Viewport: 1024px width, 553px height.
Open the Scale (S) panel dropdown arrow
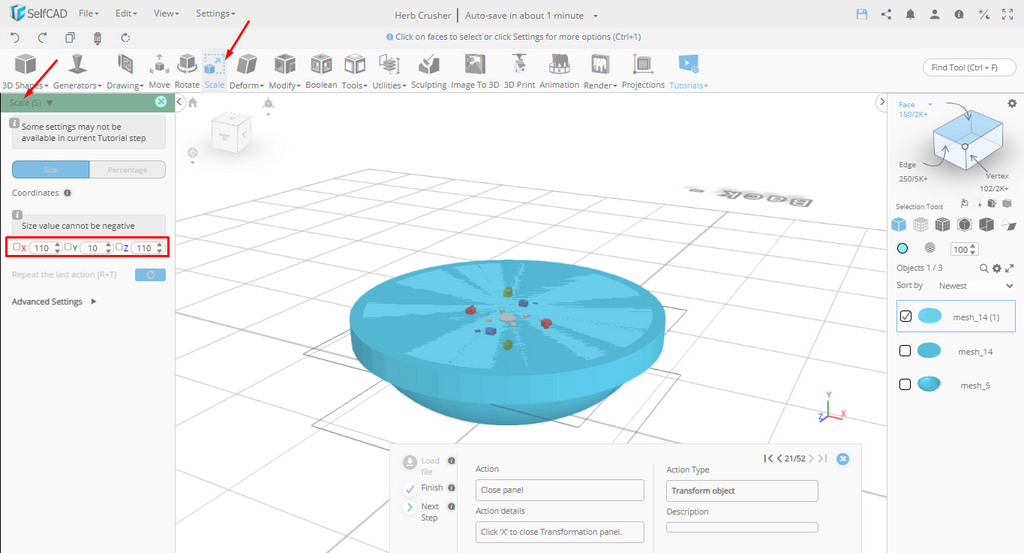50,103
